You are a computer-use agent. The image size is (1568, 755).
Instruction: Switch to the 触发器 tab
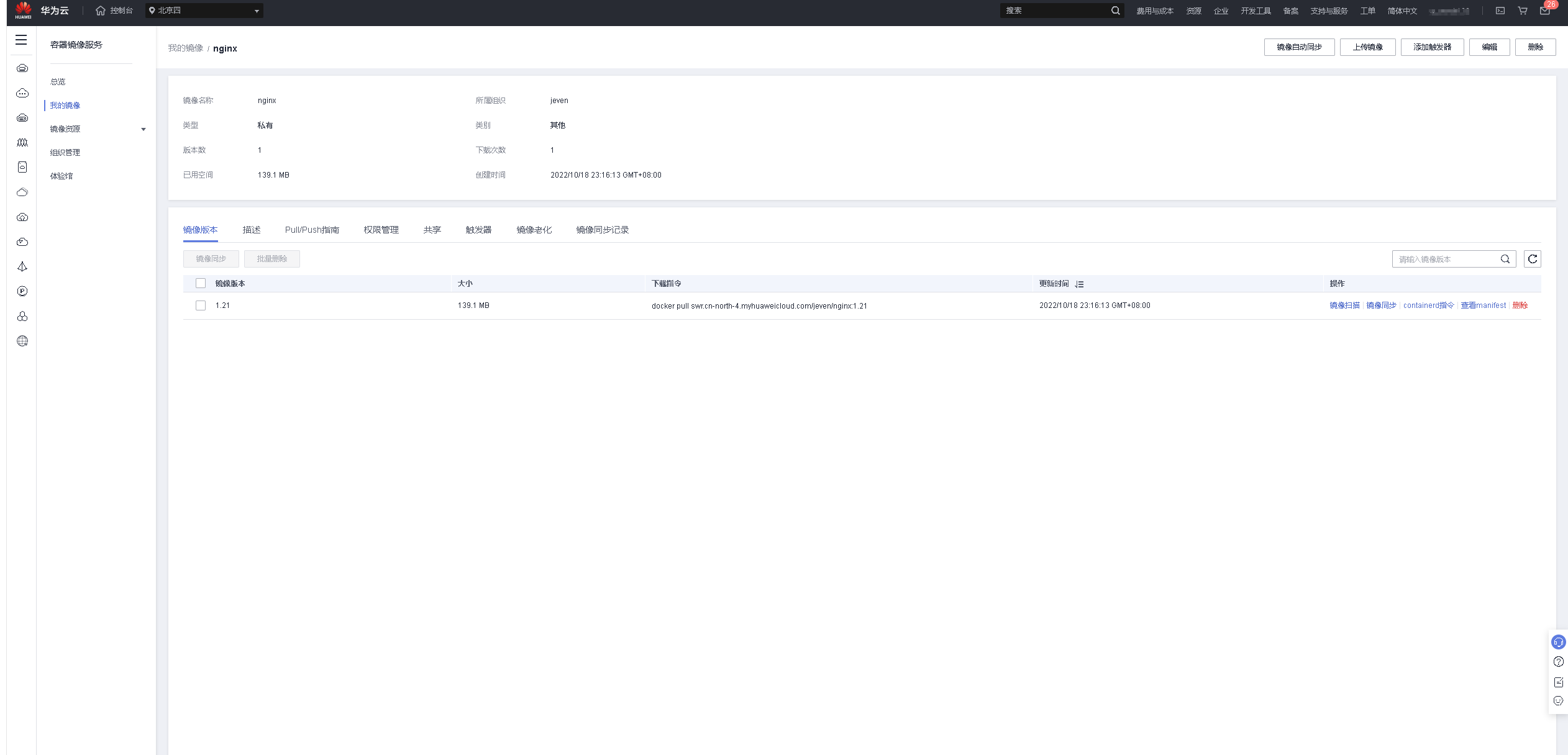(x=478, y=230)
